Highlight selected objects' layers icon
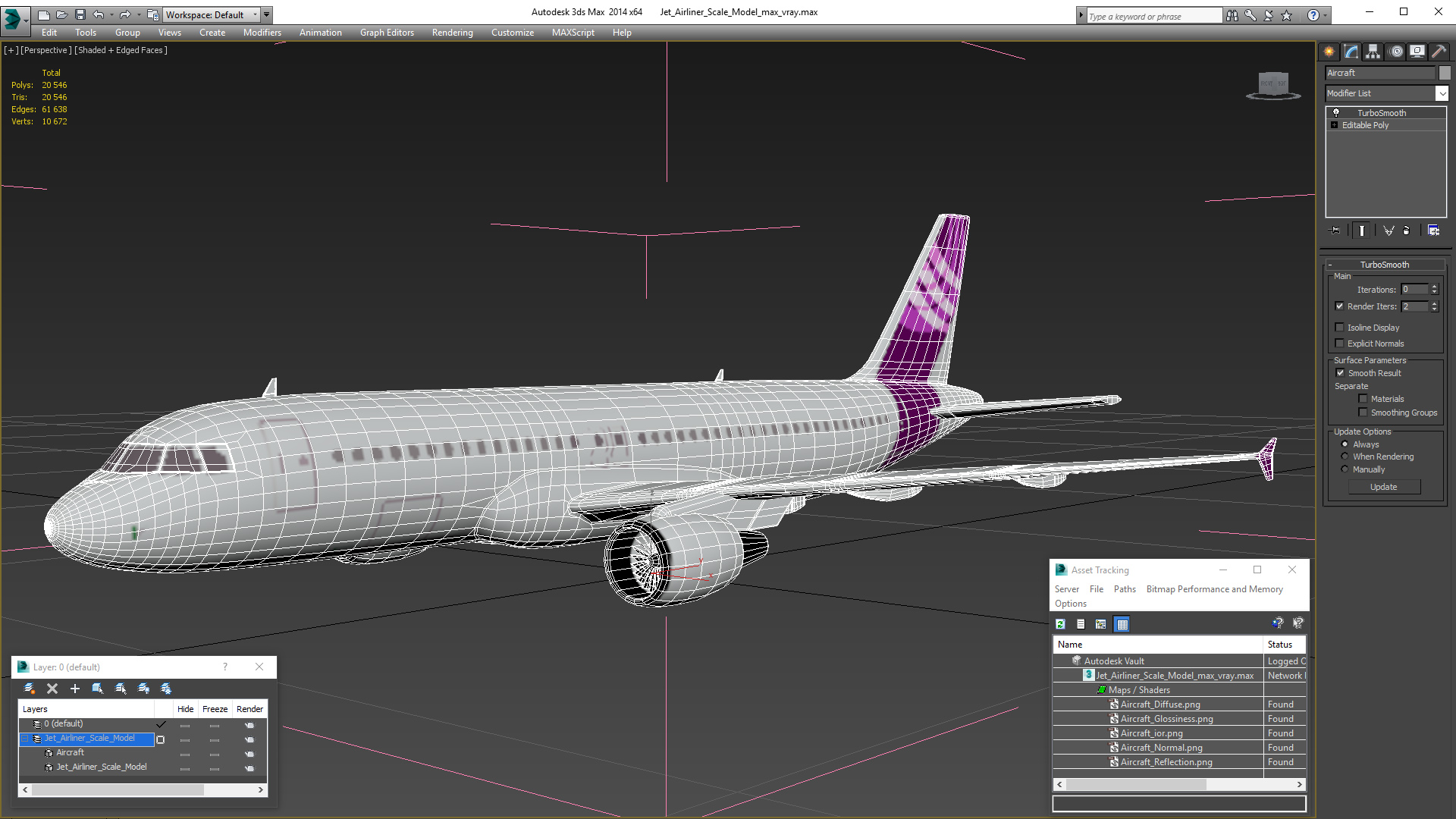1456x819 pixels. click(121, 689)
